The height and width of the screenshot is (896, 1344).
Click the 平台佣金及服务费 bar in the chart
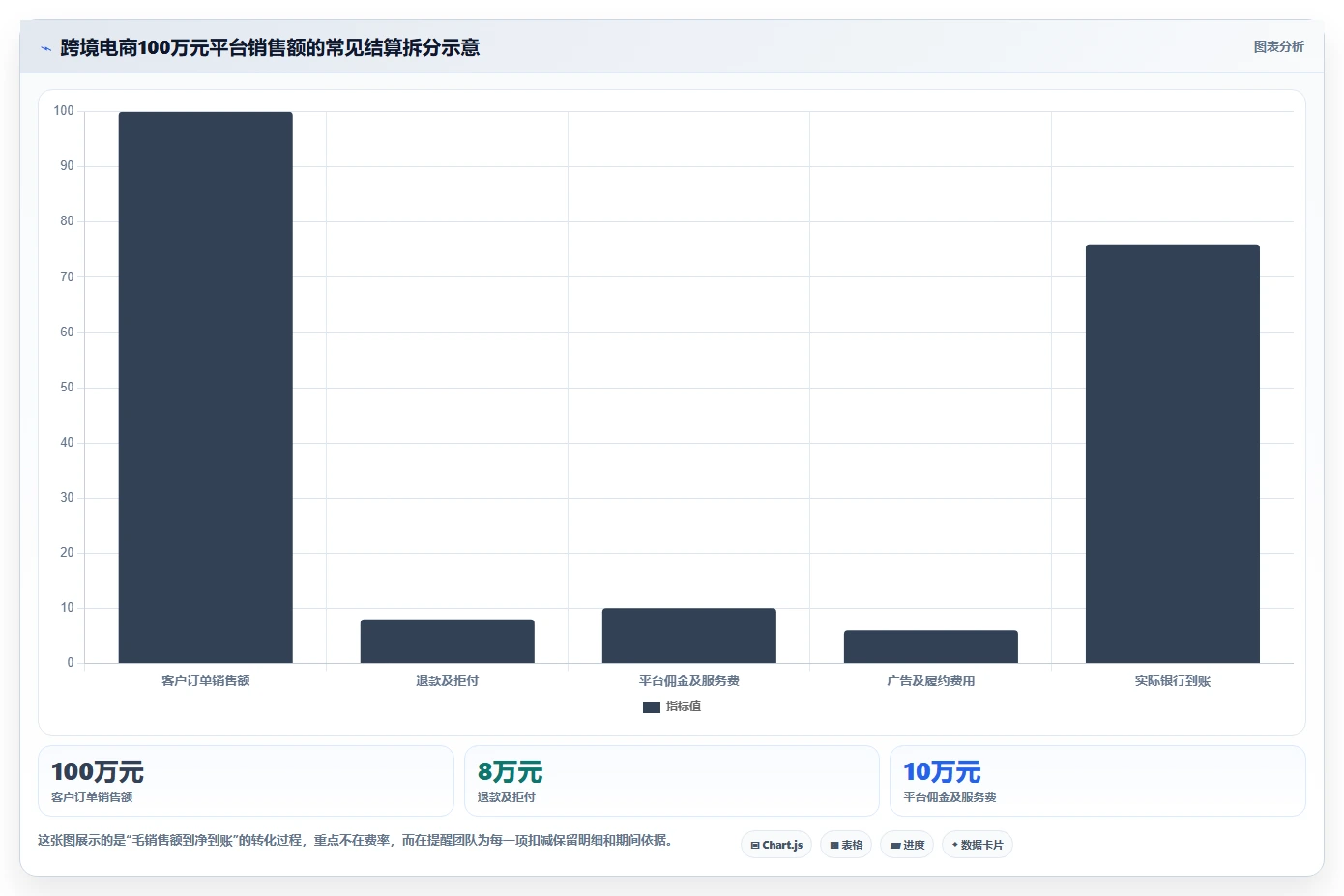[x=689, y=636]
